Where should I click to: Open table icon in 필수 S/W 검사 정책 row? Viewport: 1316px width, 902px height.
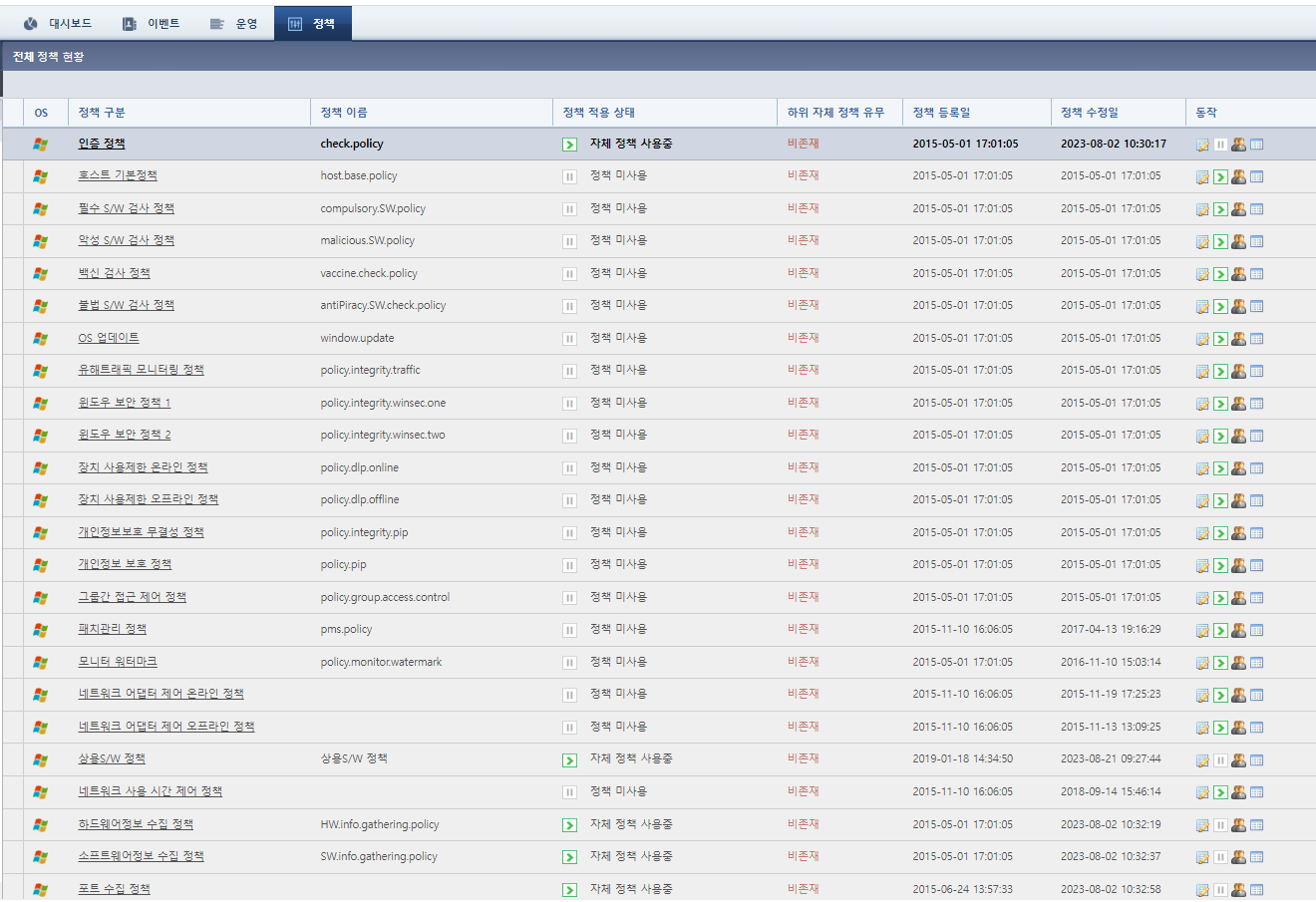(1256, 209)
